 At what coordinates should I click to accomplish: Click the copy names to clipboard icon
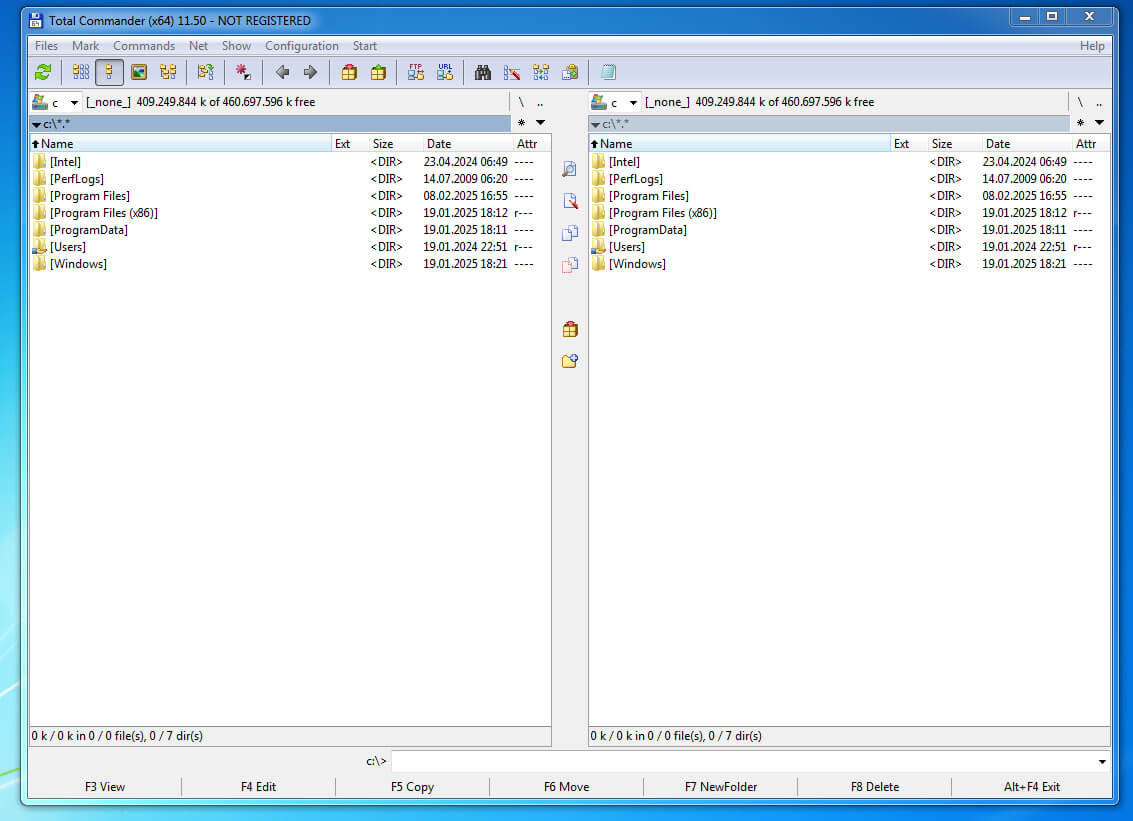coord(570,72)
